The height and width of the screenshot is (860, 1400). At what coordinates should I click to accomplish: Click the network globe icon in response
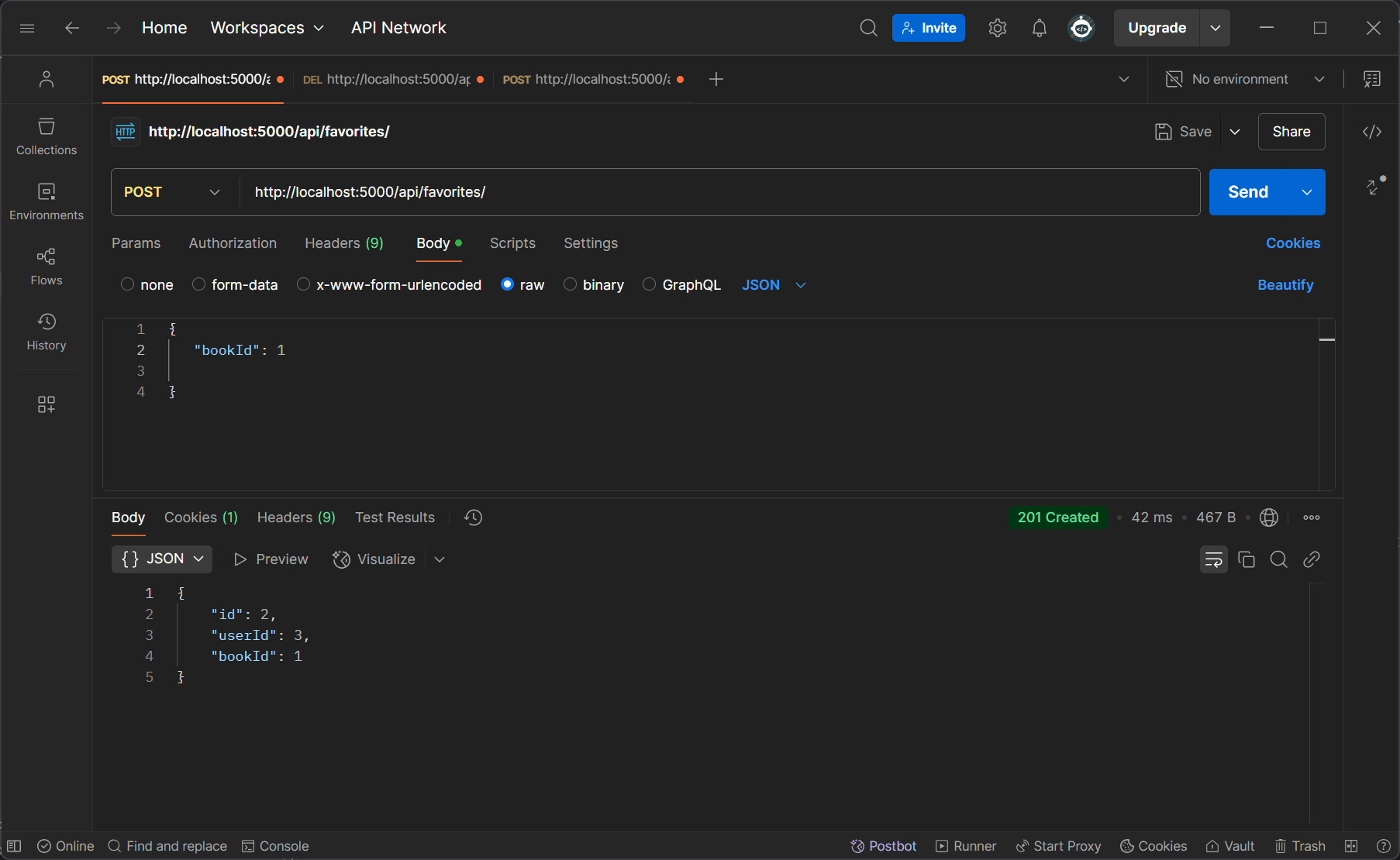pyautogui.click(x=1269, y=518)
